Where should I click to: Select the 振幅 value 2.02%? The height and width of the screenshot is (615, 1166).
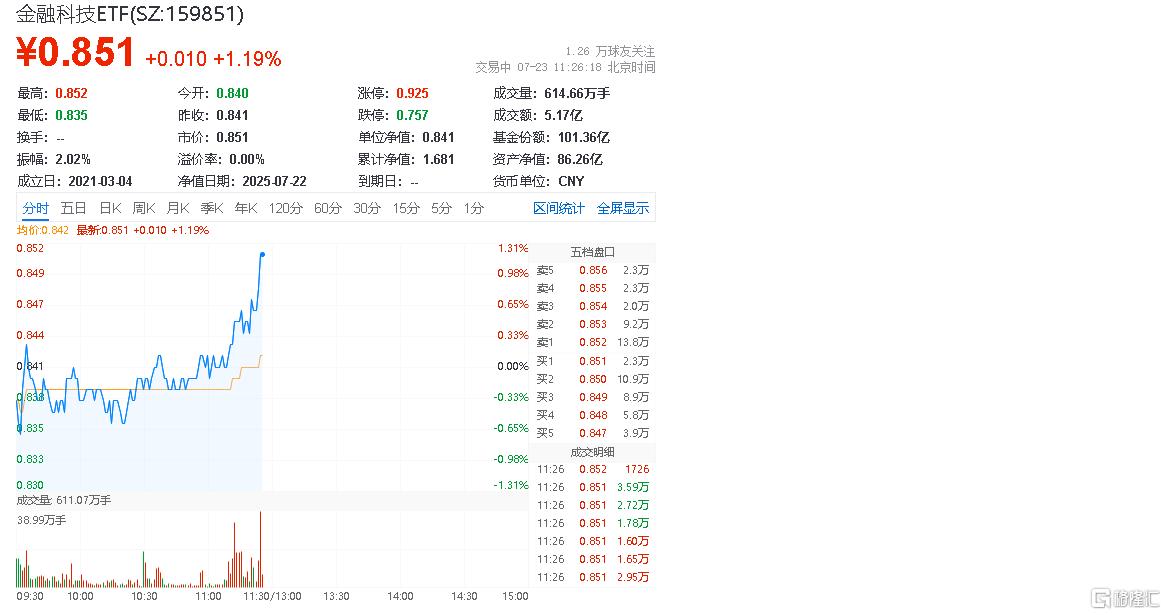73,159
